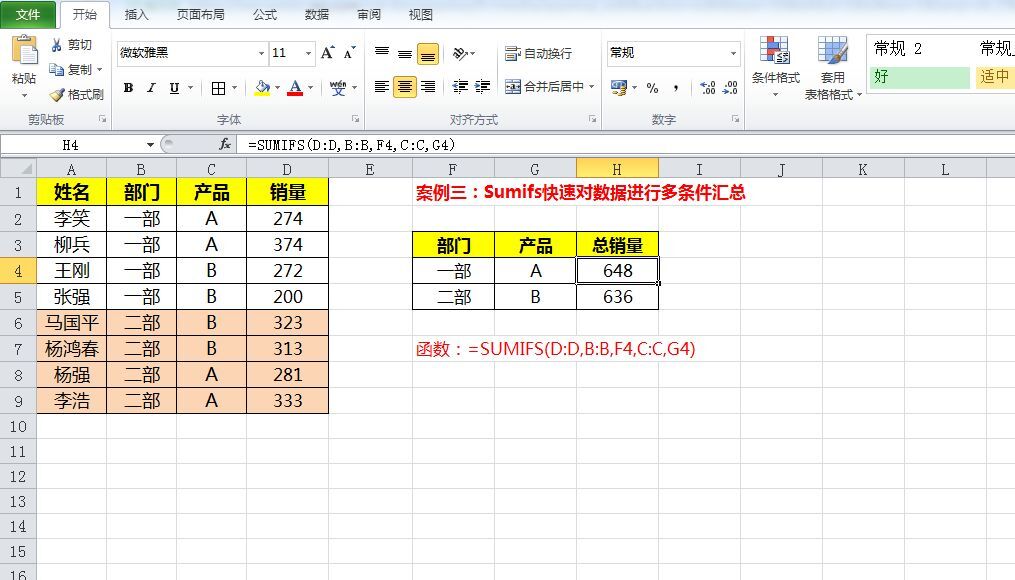Open font color dropdown arrow
The image size is (1015, 580).
click(x=311, y=87)
